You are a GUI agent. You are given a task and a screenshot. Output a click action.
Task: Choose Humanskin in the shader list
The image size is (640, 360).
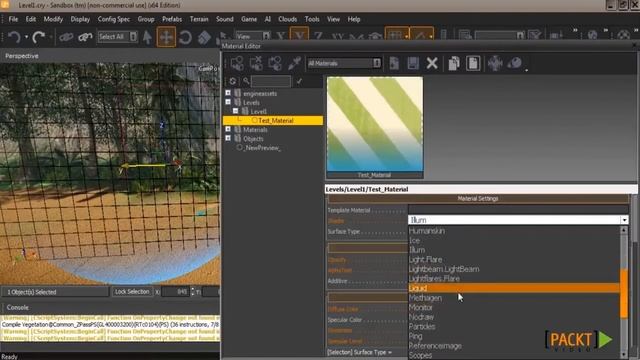click(x=514, y=231)
